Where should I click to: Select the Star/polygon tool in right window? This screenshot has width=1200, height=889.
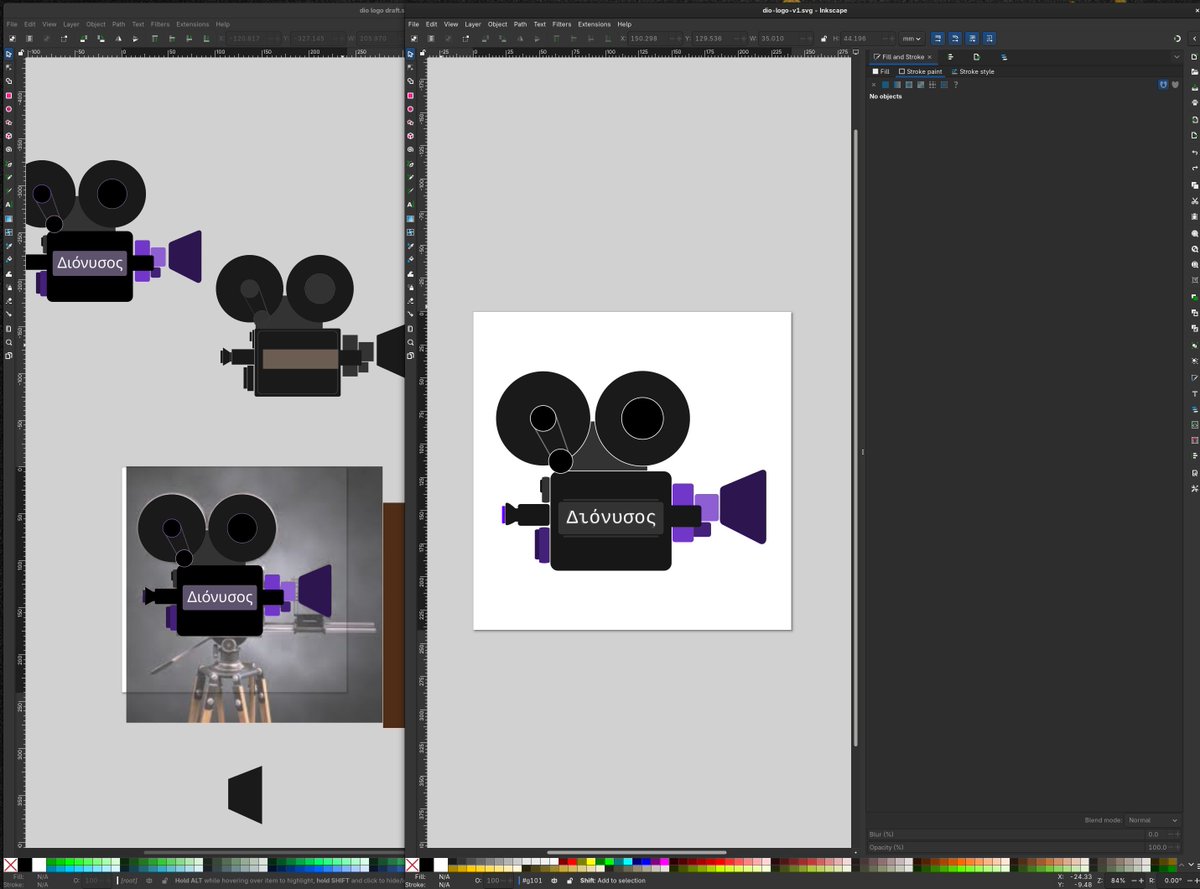(412, 122)
